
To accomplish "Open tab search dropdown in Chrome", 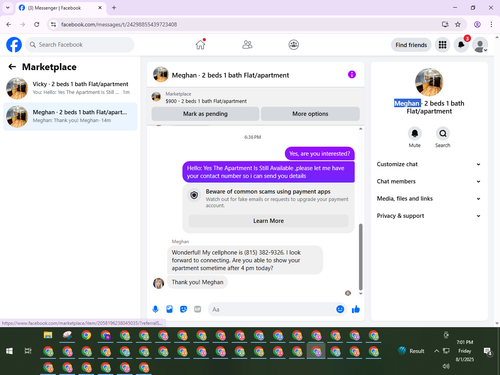I will click(8, 8).
